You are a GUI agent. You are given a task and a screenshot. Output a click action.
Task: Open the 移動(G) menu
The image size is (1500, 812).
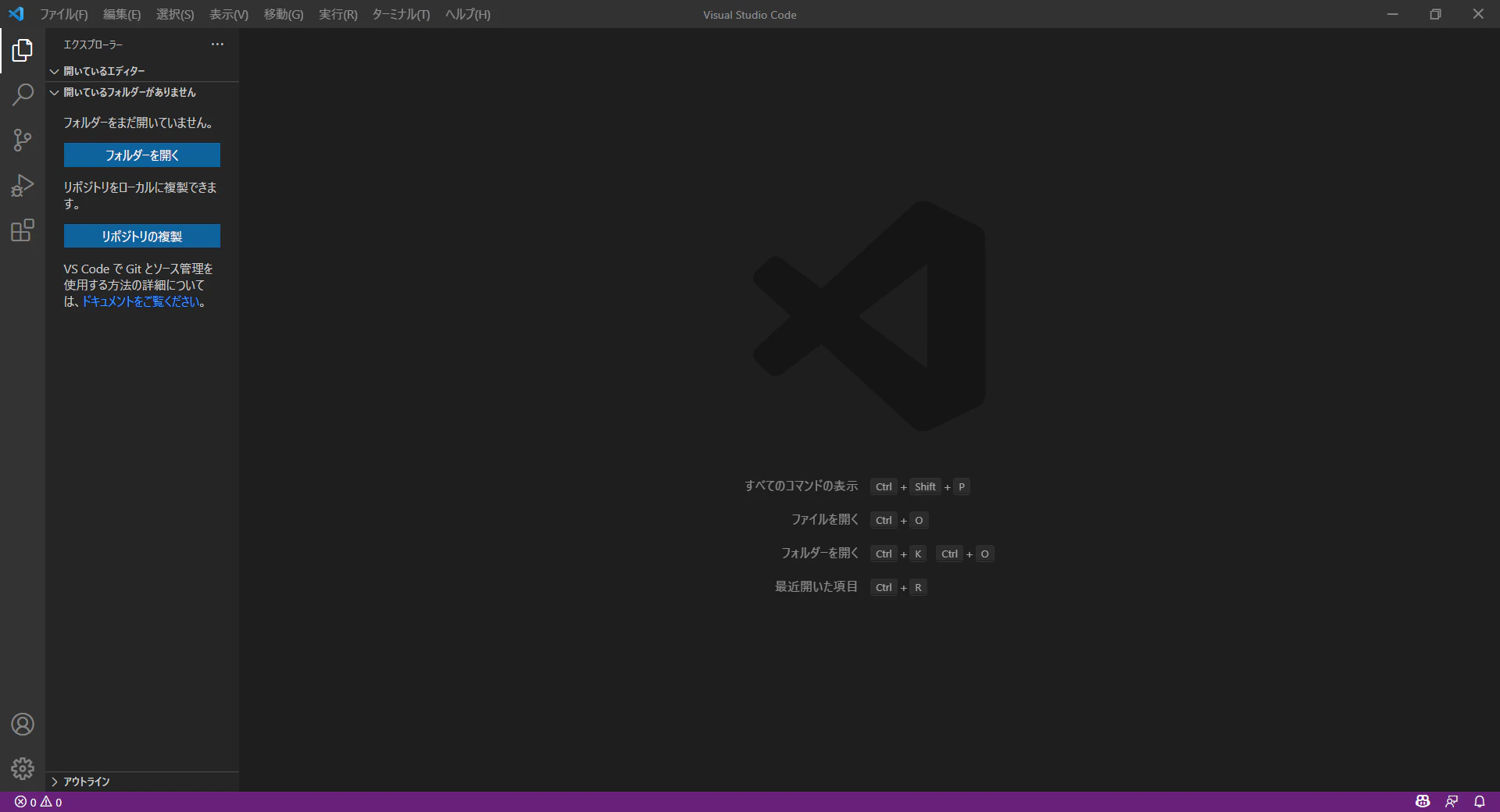click(x=284, y=14)
